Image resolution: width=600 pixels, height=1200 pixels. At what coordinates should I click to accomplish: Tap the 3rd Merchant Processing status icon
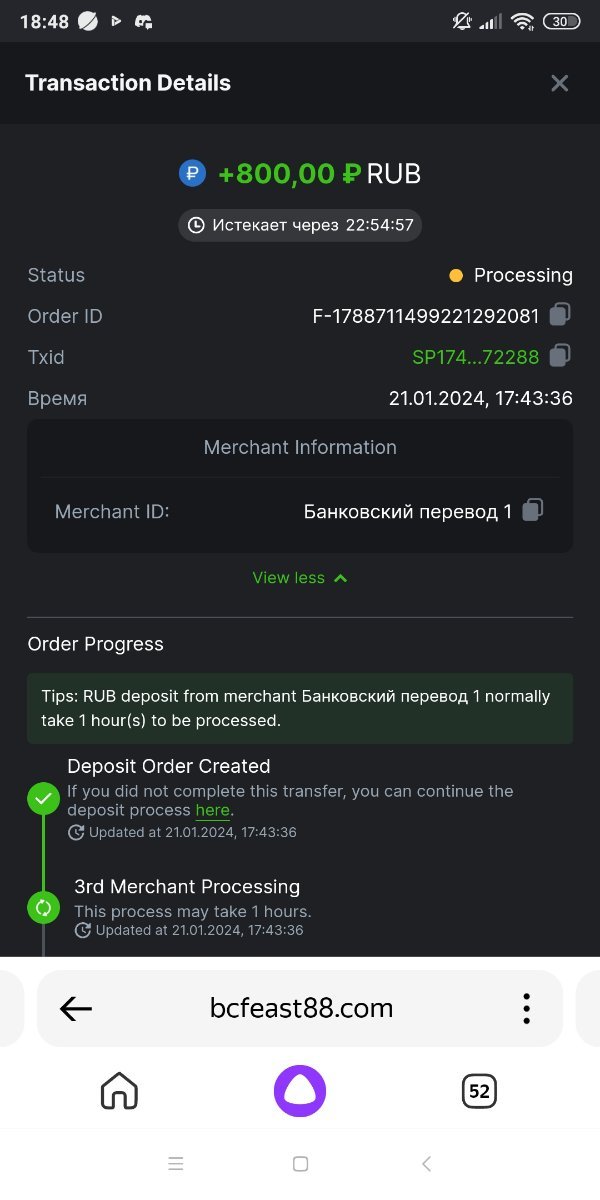pos(43,907)
